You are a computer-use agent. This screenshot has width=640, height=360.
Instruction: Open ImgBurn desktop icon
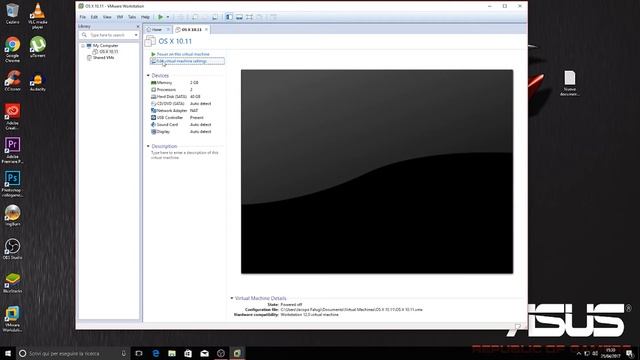tap(12, 216)
